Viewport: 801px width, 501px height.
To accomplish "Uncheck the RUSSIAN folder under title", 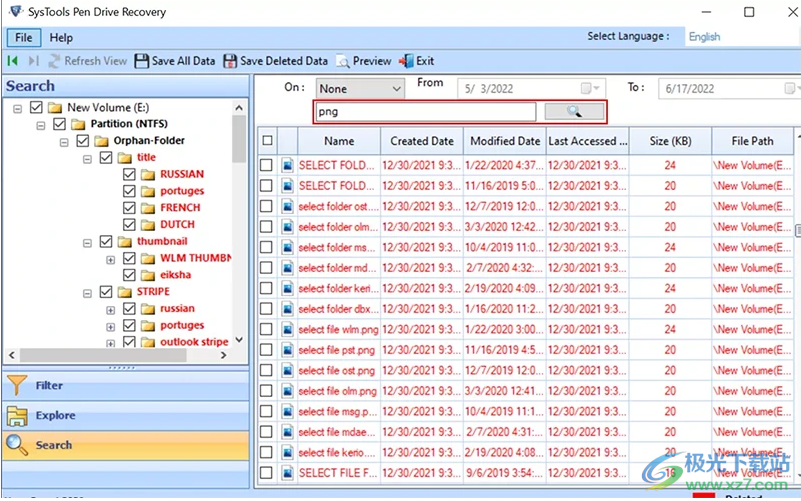I will [129, 175].
